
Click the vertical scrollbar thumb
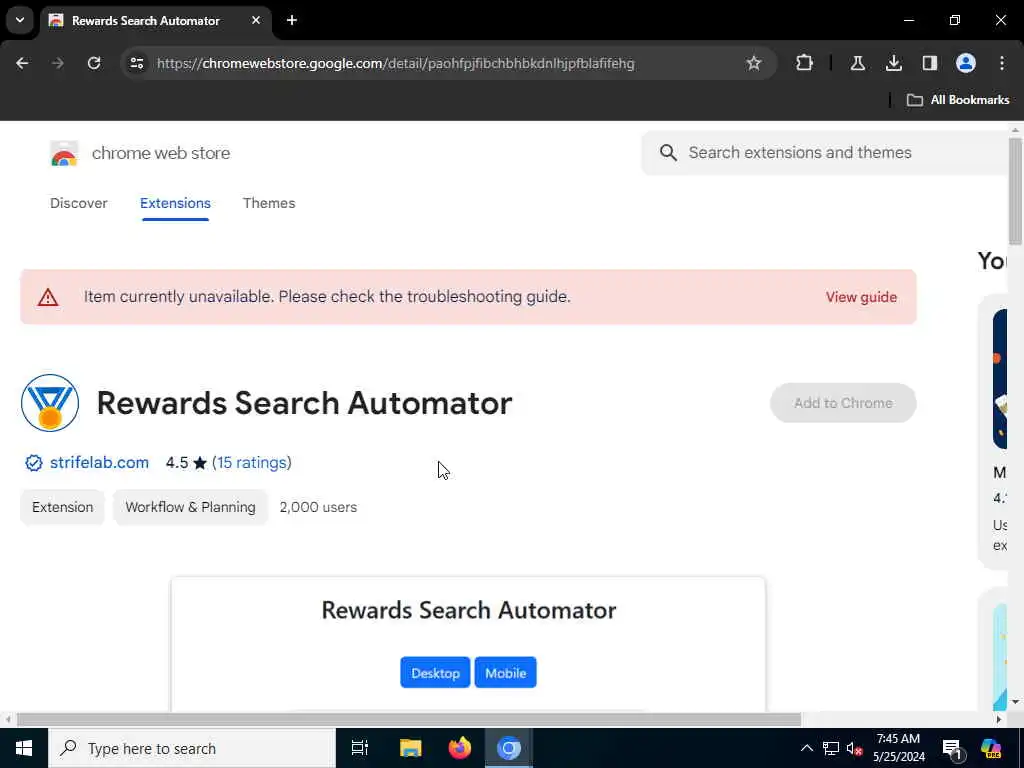click(1015, 191)
